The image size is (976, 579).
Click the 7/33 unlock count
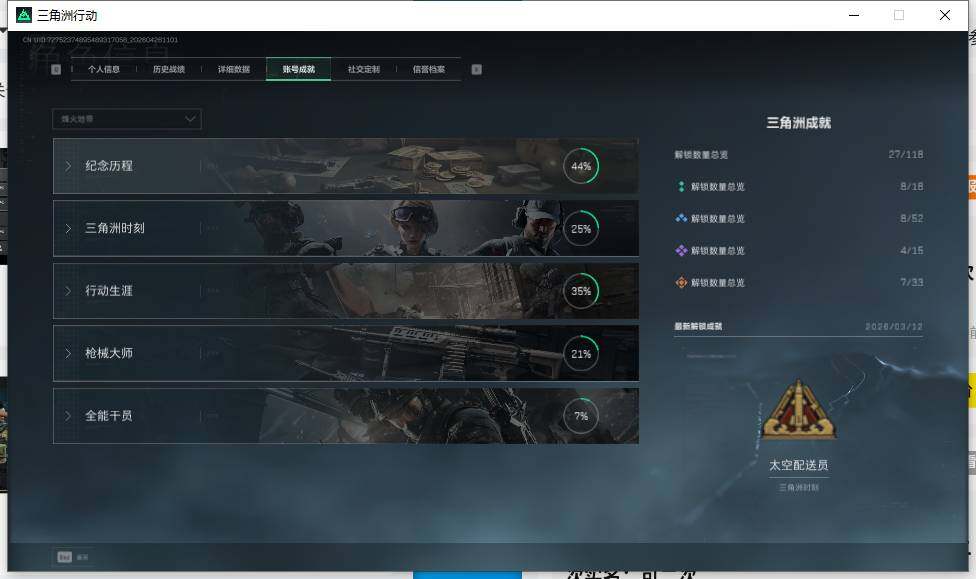click(911, 282)
